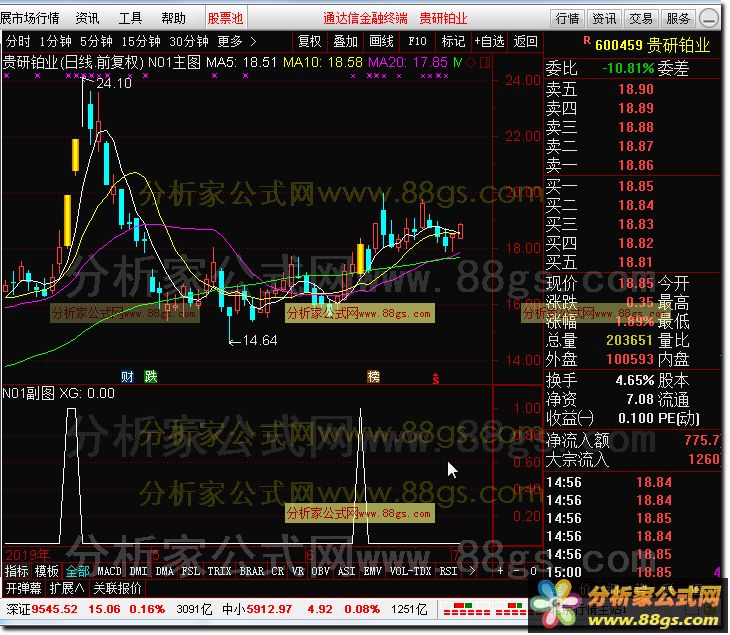Show more indicators with the arrow after RSI
Image resolution: width=730 pixels, height=635 pixels.
click(x=472, y=571)
